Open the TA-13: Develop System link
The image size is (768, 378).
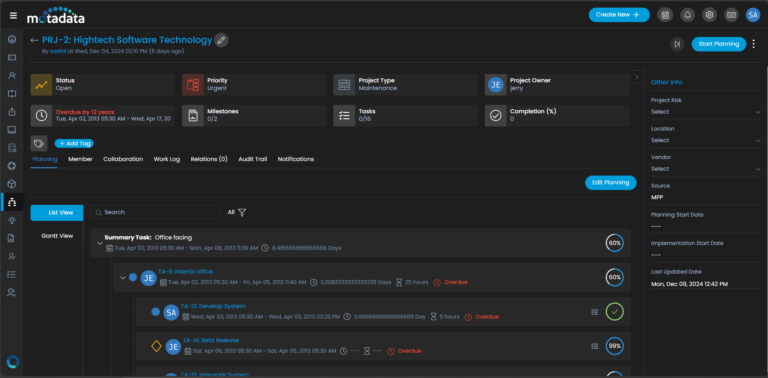click(x=213, y=306)
